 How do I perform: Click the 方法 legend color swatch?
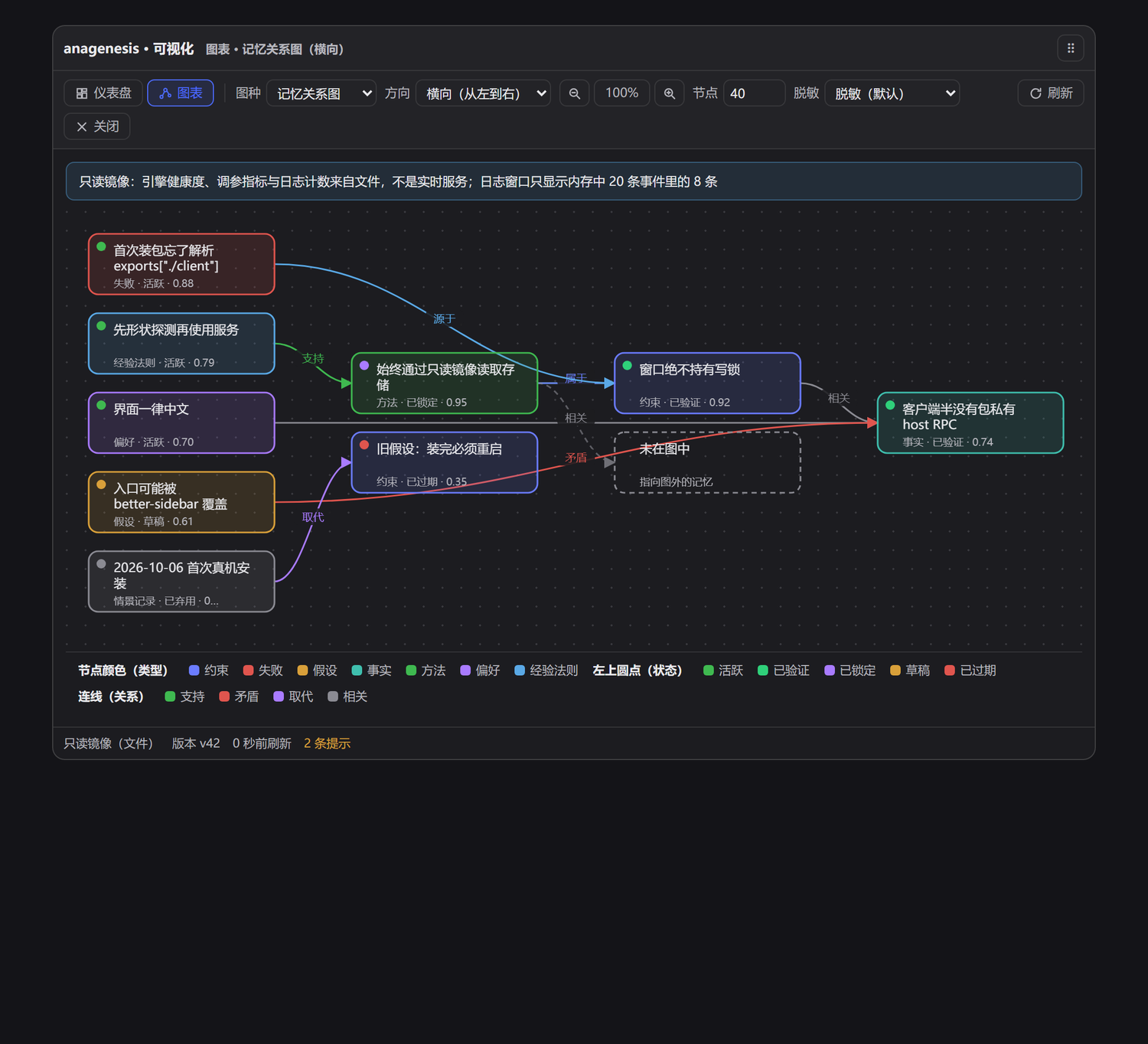(x=412, y=670)
